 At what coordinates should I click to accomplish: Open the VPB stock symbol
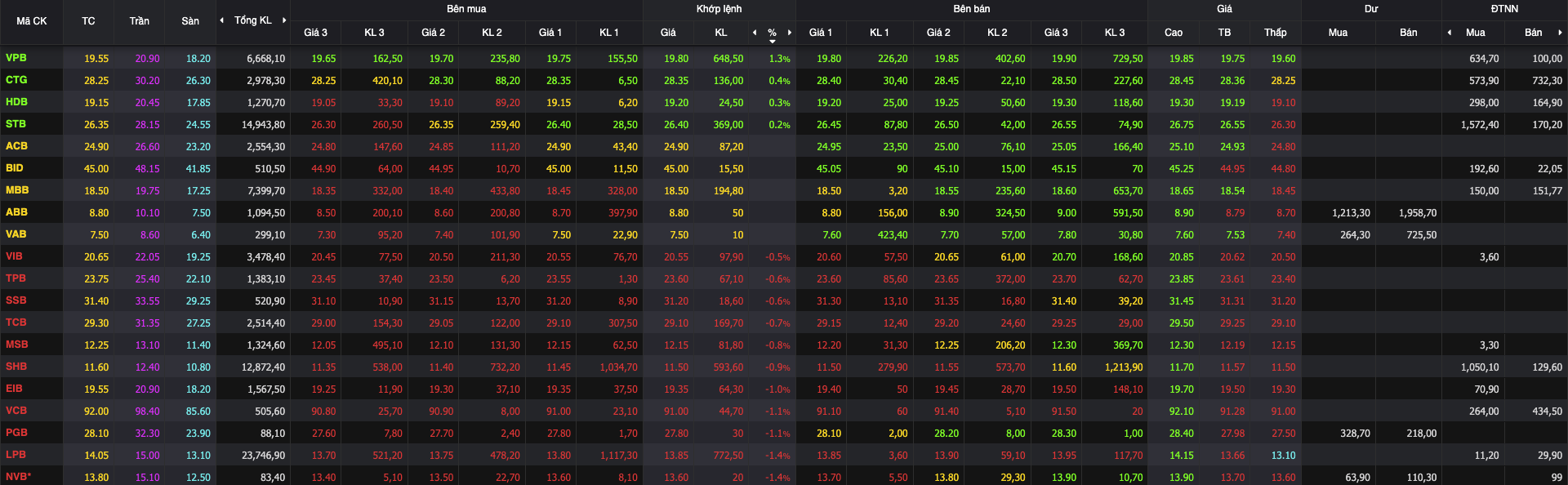(x=16, y=58)
